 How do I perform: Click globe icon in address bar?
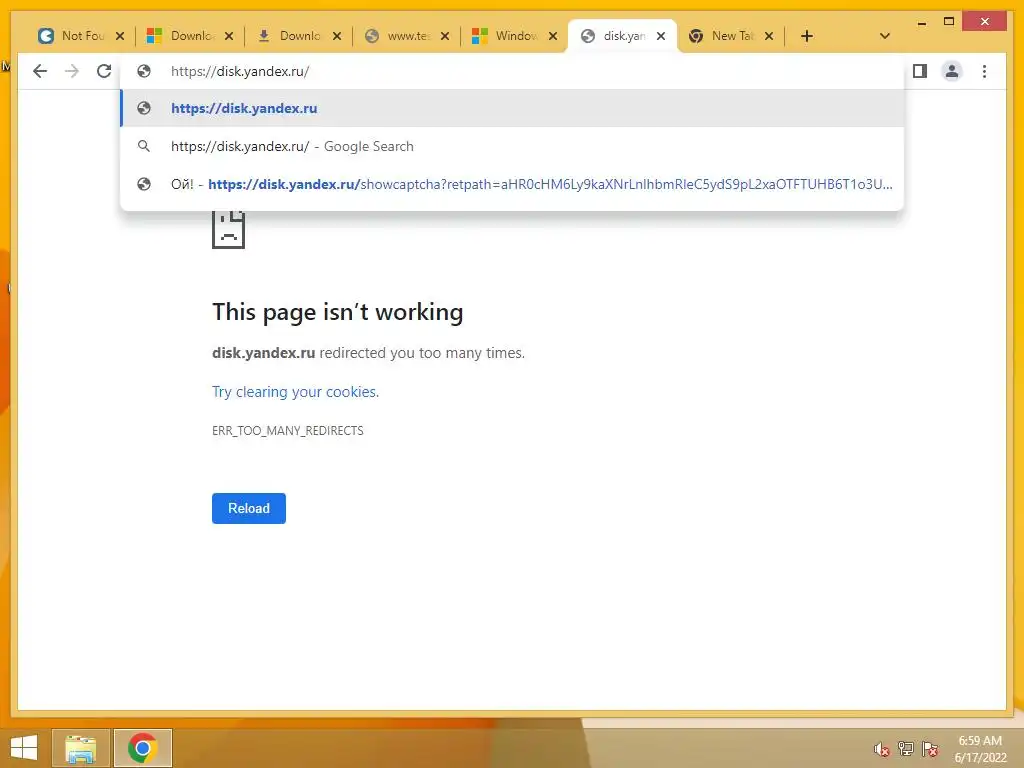pos(144,71)
